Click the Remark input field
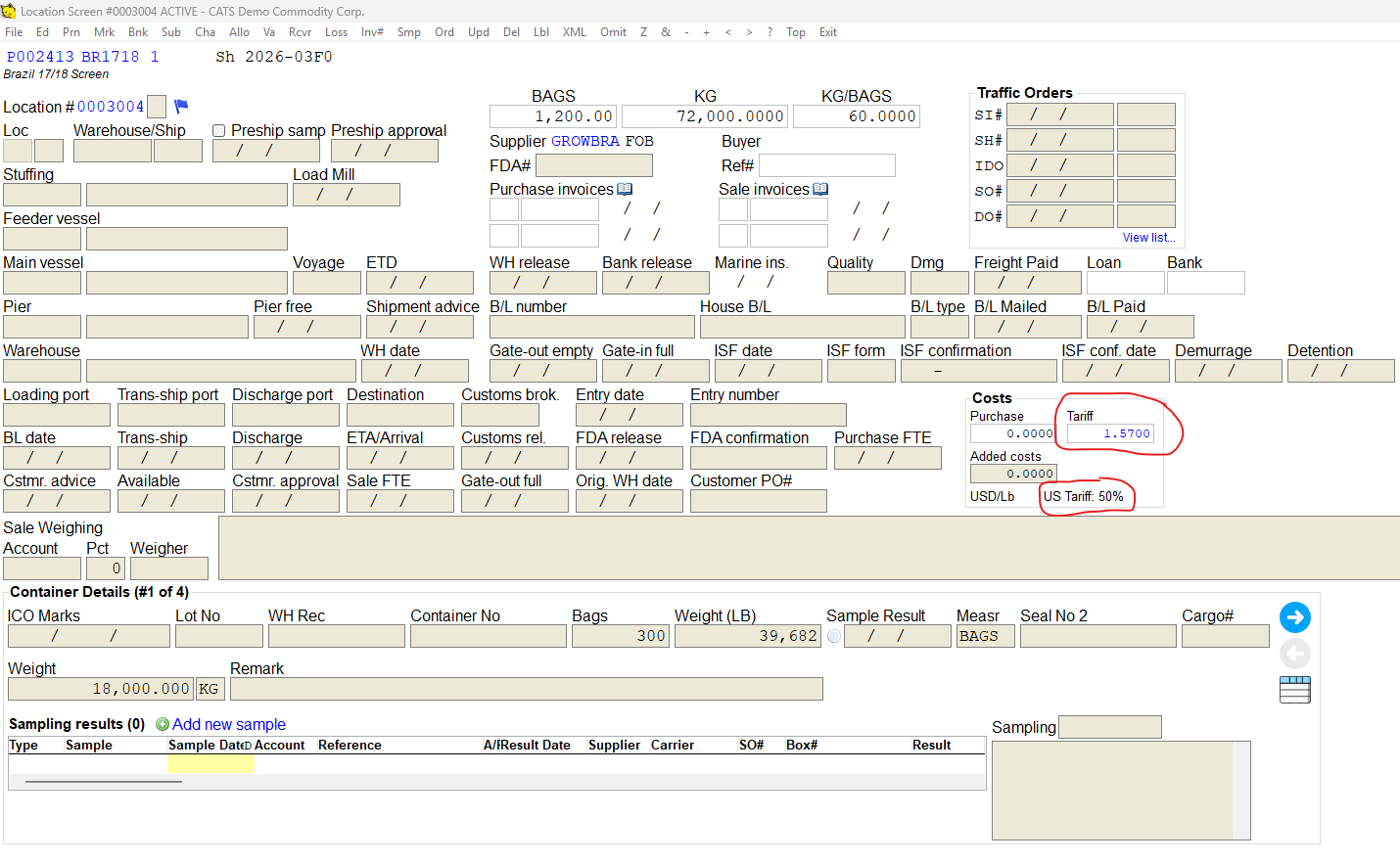Image resolution: width=1400 pixels, height=863 pixels. pos(527,689)
